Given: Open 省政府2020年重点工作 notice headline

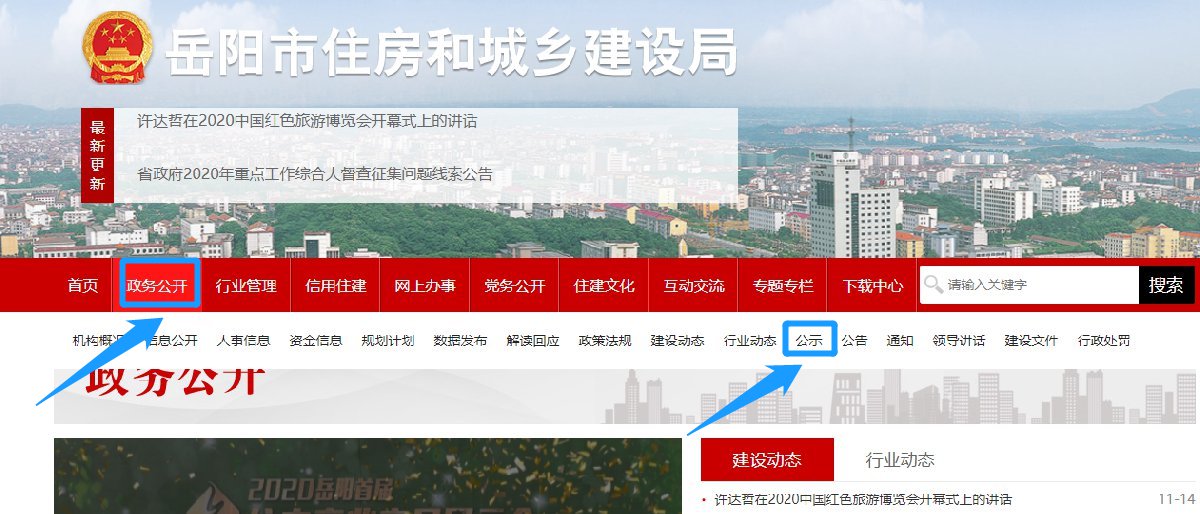Looking at the screenshot, I should coord(315,173).
